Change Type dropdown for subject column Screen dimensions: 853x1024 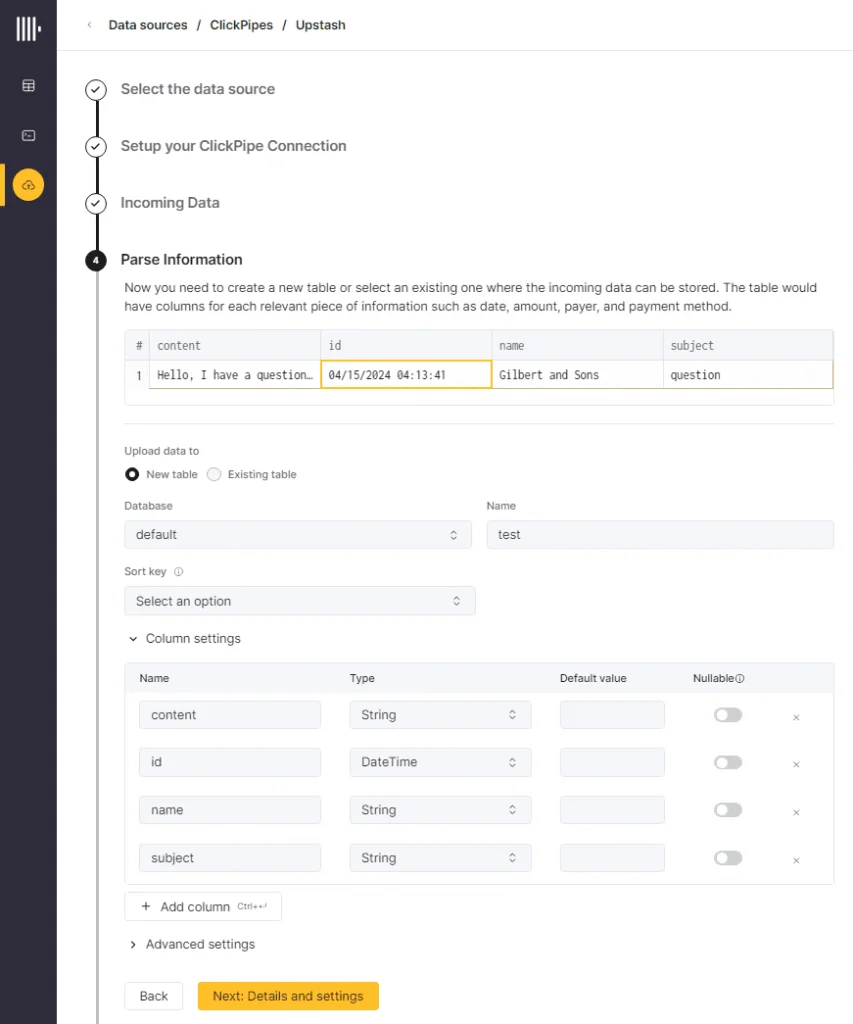(440, 857)
